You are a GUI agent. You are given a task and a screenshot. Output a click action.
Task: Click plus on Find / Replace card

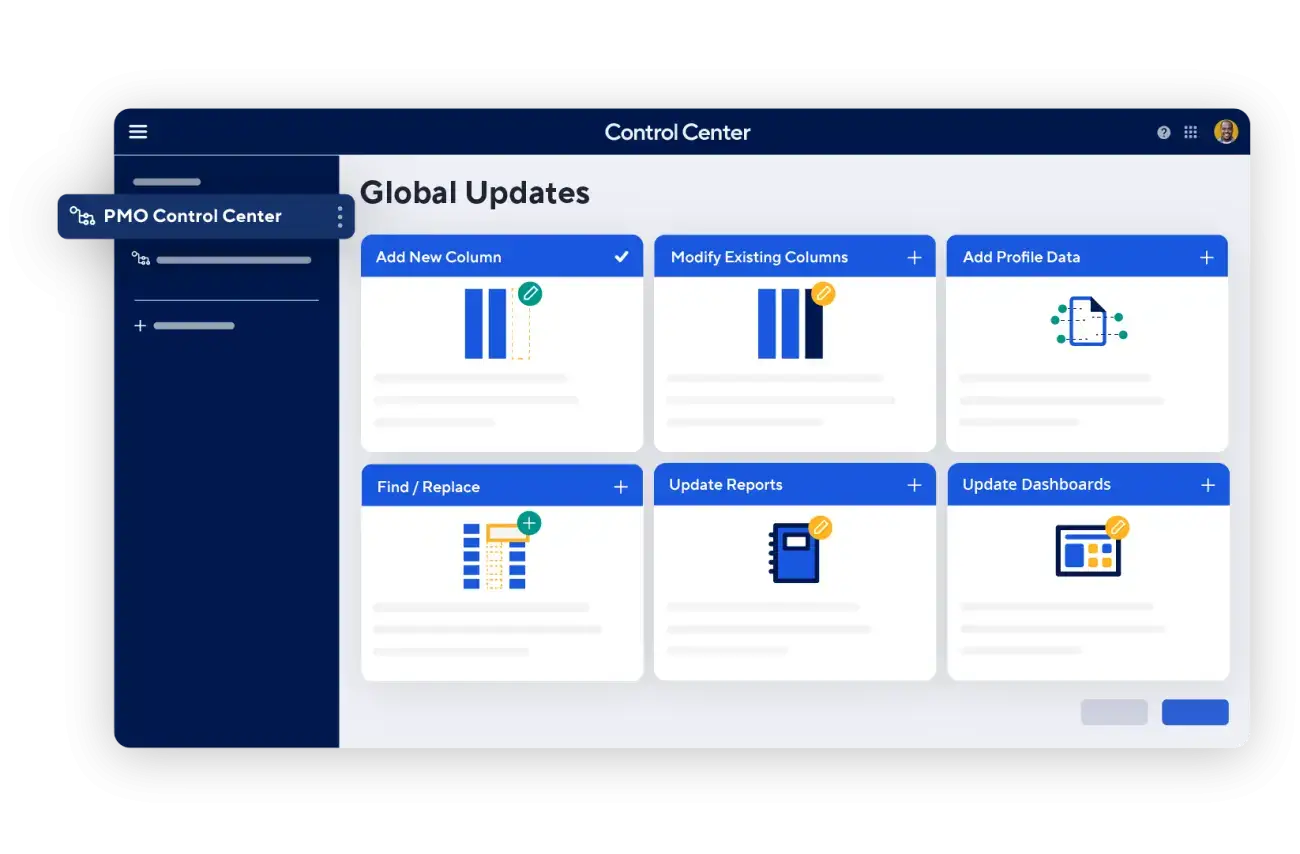(x=621, y=487)
